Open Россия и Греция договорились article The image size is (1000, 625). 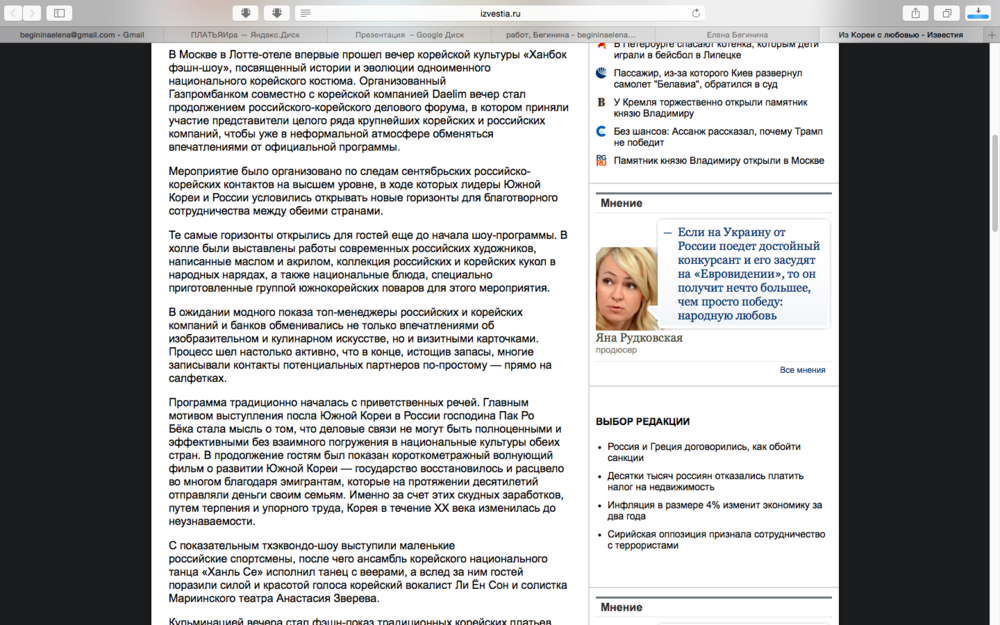click(703, 452)
